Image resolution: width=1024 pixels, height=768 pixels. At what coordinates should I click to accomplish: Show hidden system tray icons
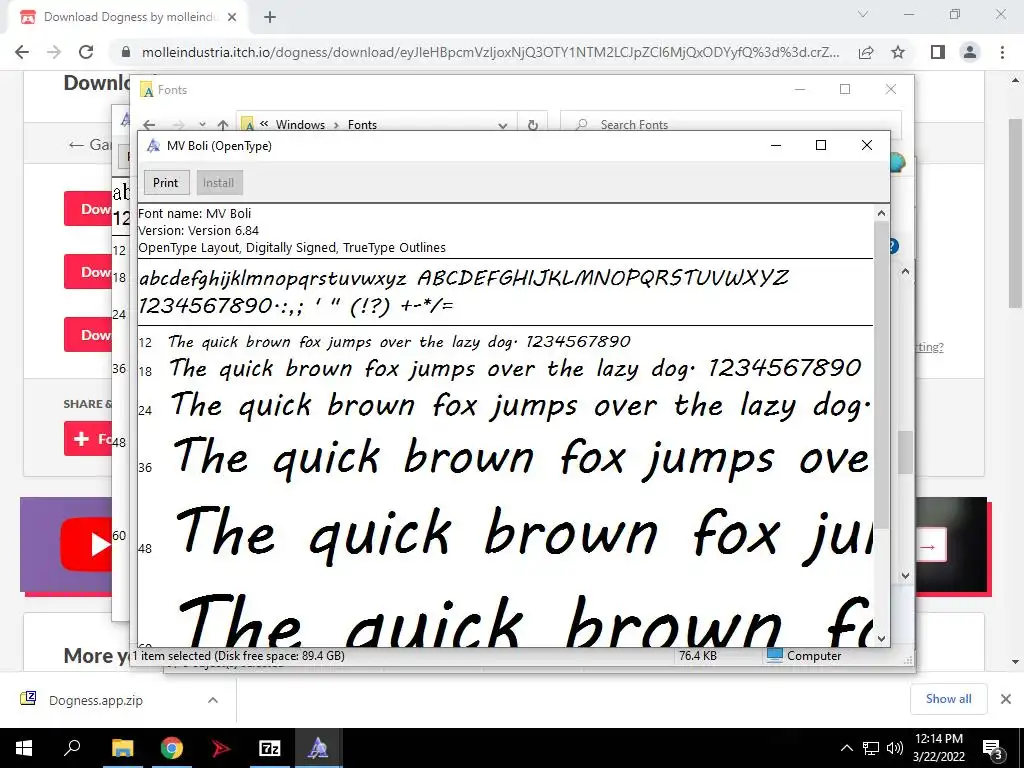click(x=846, y=748)
